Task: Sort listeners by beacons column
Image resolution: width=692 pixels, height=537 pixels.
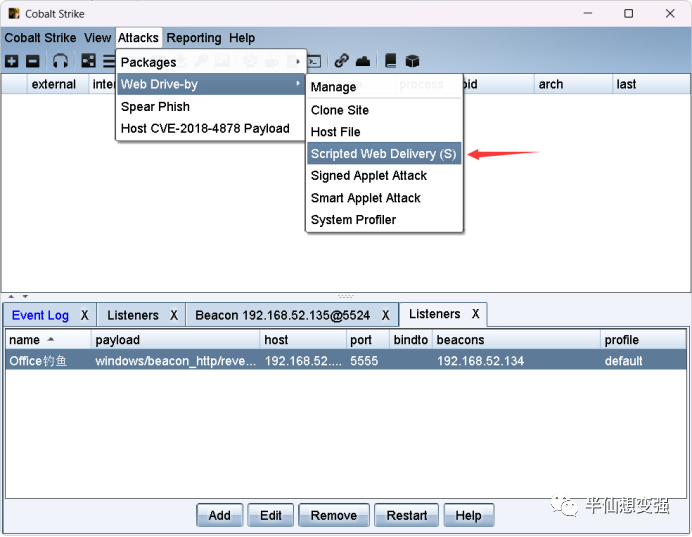Action: 516,340
